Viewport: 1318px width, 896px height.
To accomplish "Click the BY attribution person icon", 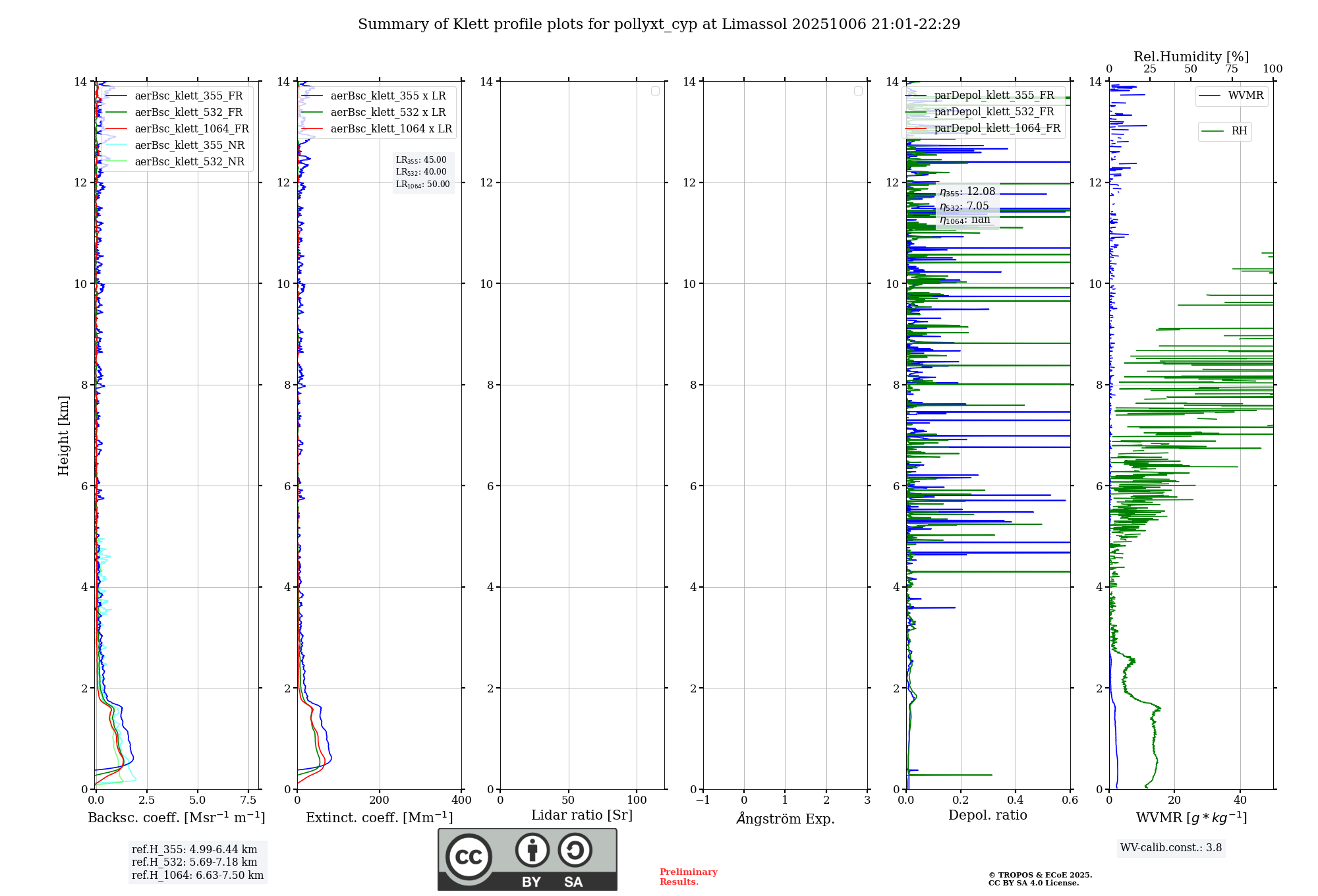I will (x=532, y=850).
